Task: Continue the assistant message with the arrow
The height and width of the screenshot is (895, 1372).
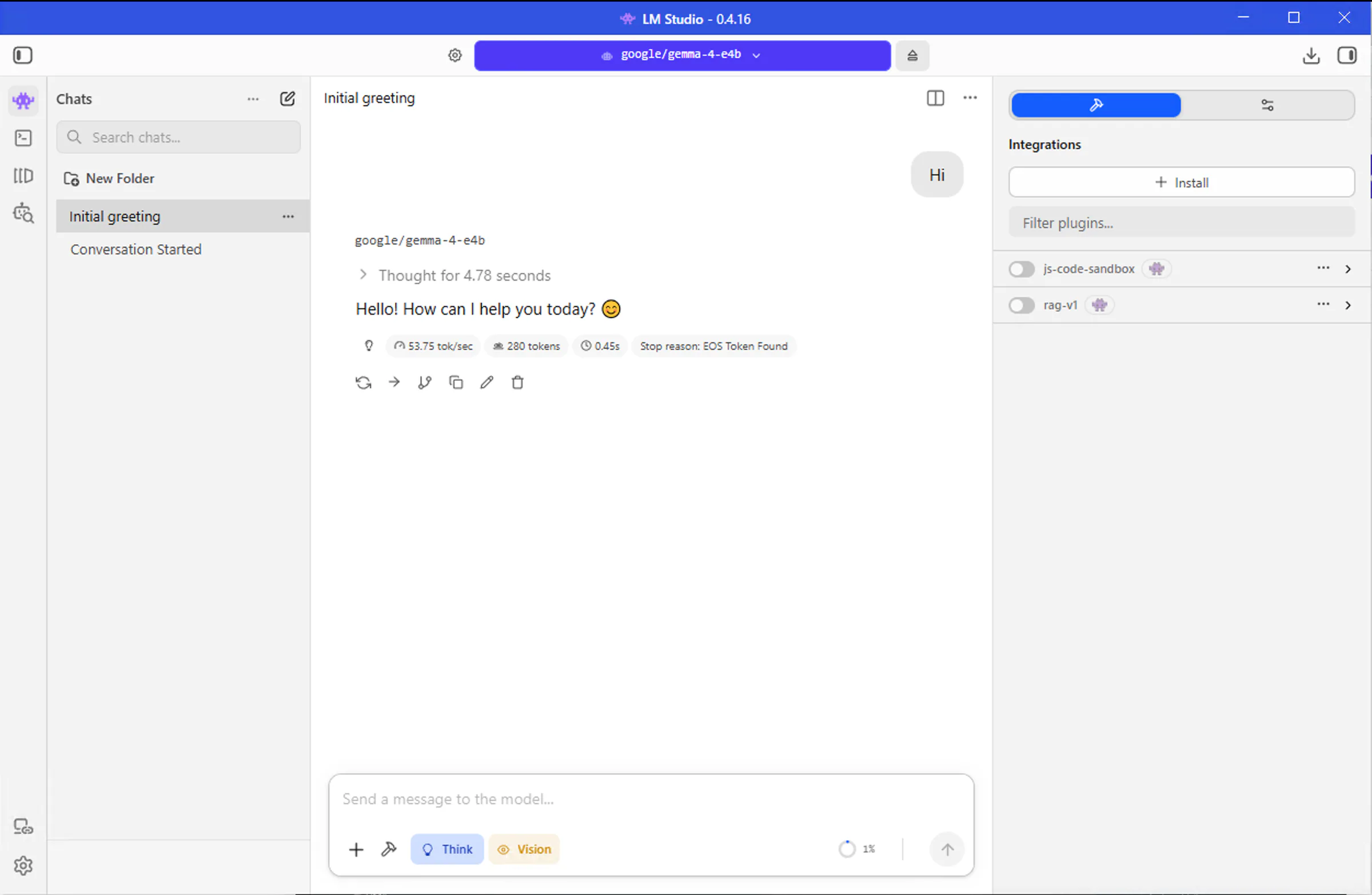Action: (x=394, y=382)
